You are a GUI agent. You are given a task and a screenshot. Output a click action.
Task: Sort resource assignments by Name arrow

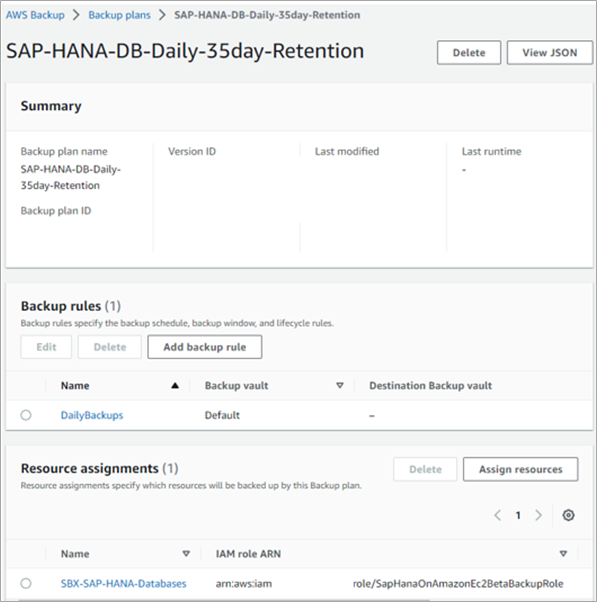point(186,554)
